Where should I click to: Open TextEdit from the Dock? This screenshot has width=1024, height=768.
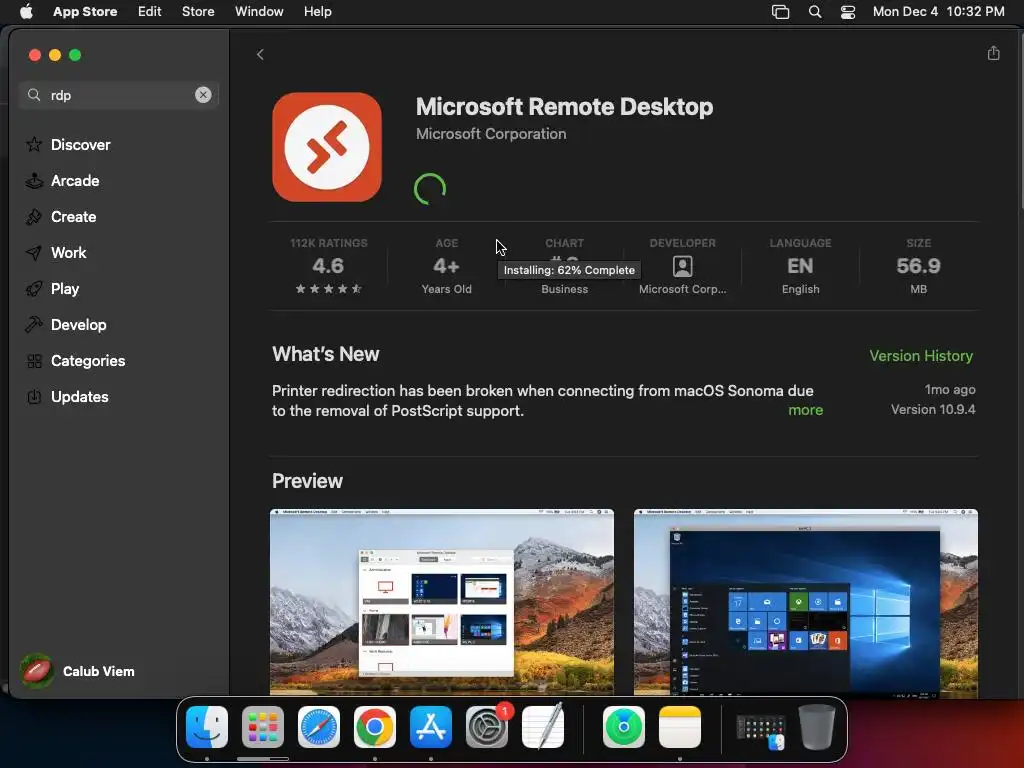[543, 727]
